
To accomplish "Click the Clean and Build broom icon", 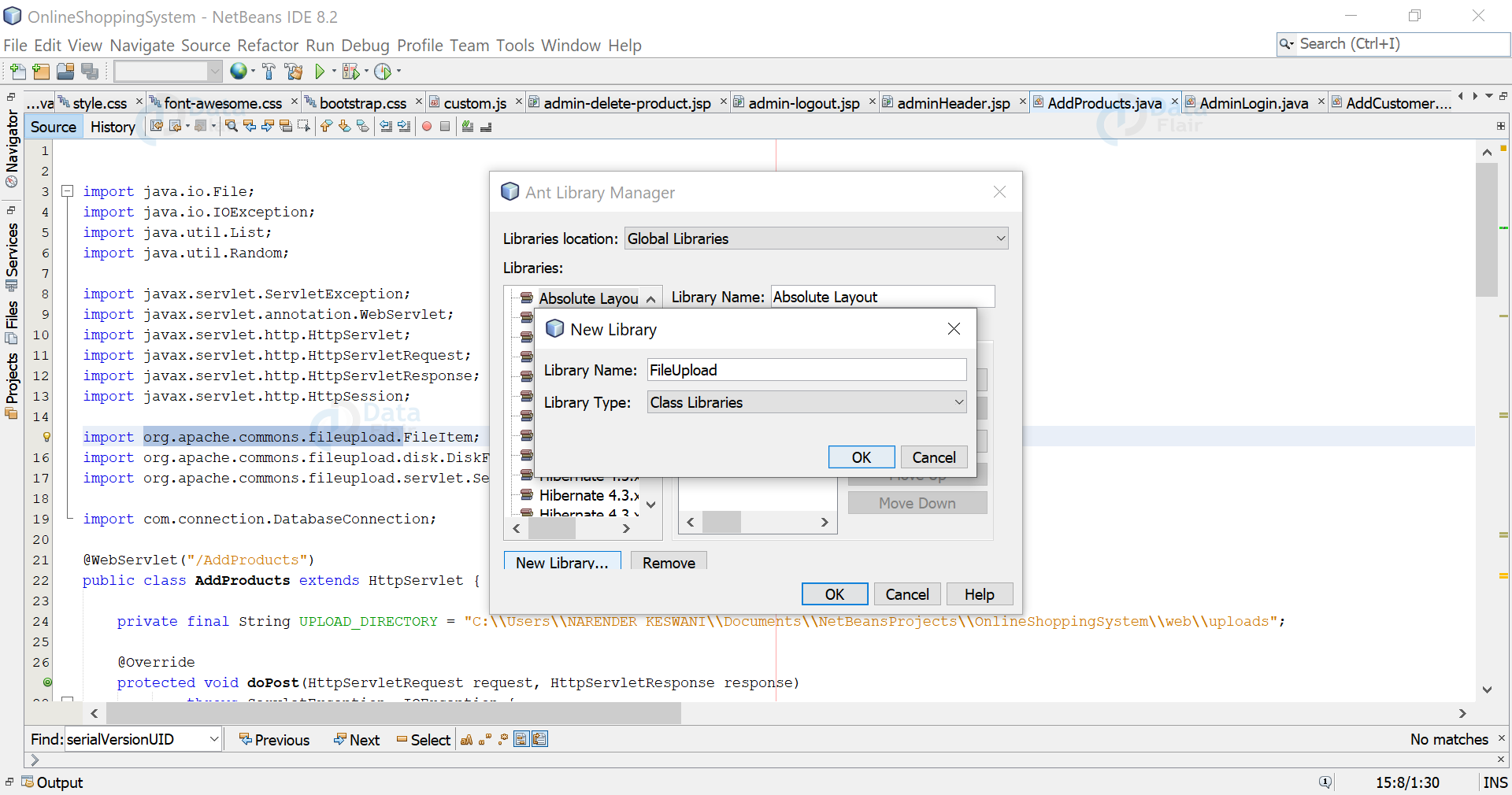I will [x=294, y=72].
